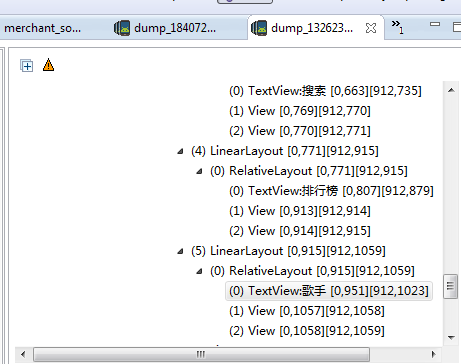Screen dimensions: 461x364
Task: Toggle the NAF nodes warning triangle icon
Action: coord(49,65)
